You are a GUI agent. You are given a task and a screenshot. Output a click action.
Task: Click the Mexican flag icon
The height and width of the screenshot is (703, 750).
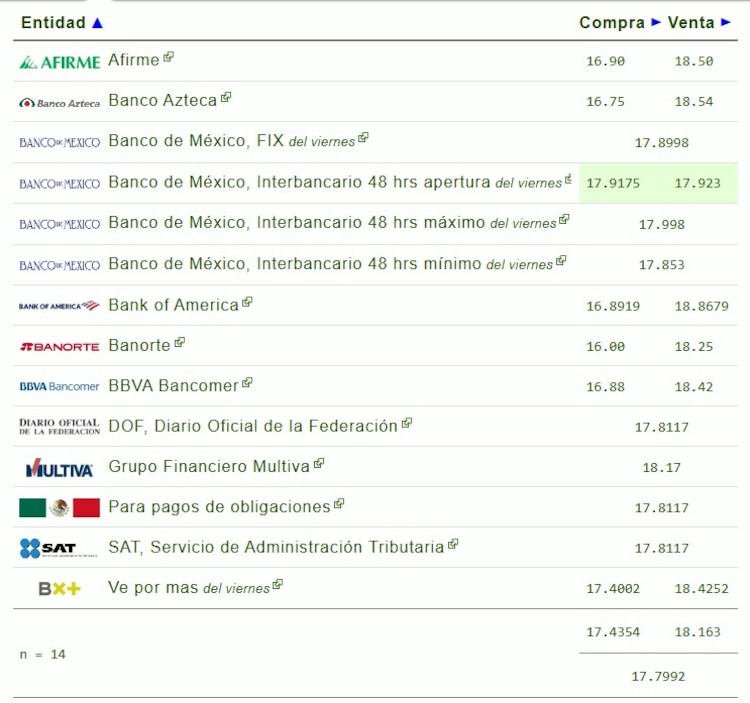pos(60,507)
